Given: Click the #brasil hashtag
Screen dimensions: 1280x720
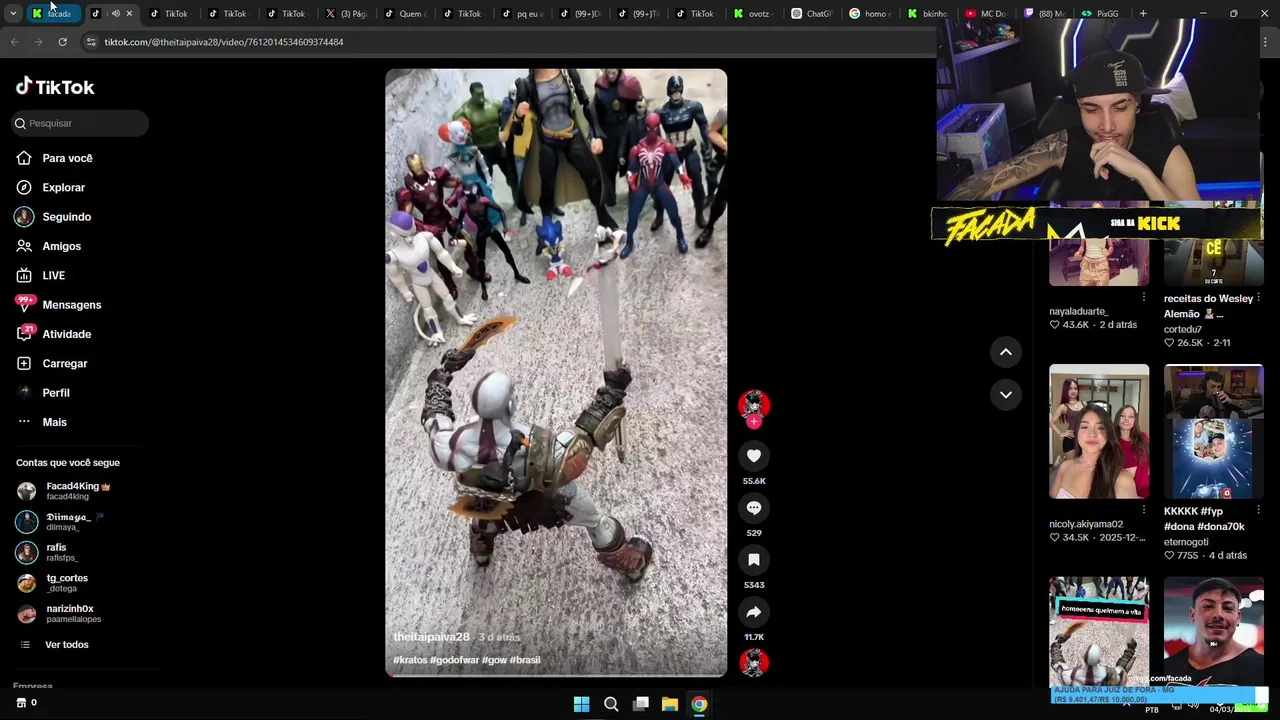Looking at the screenshot, I should coord(525,660).
